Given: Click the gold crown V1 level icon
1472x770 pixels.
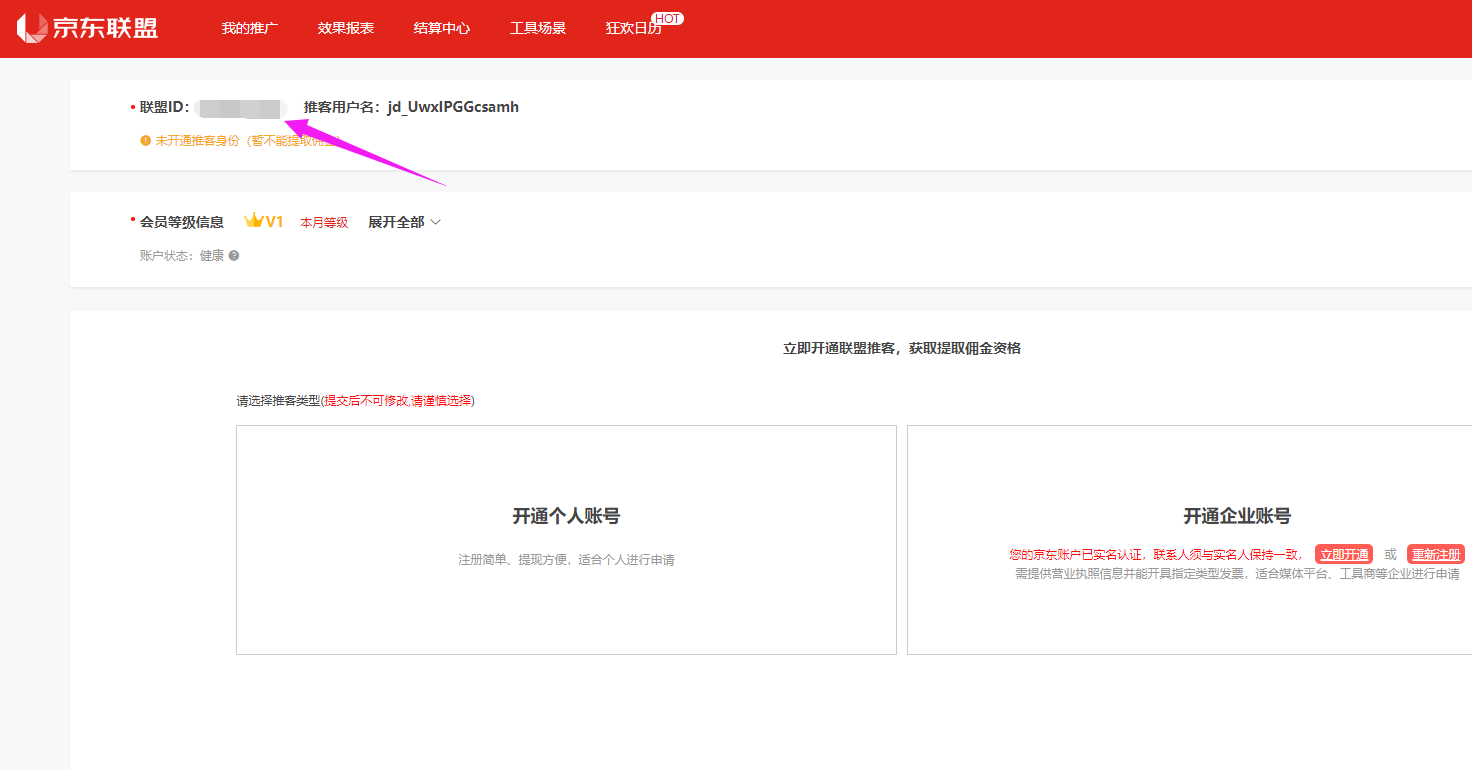Looking at the screenshot, I should 264,221.
